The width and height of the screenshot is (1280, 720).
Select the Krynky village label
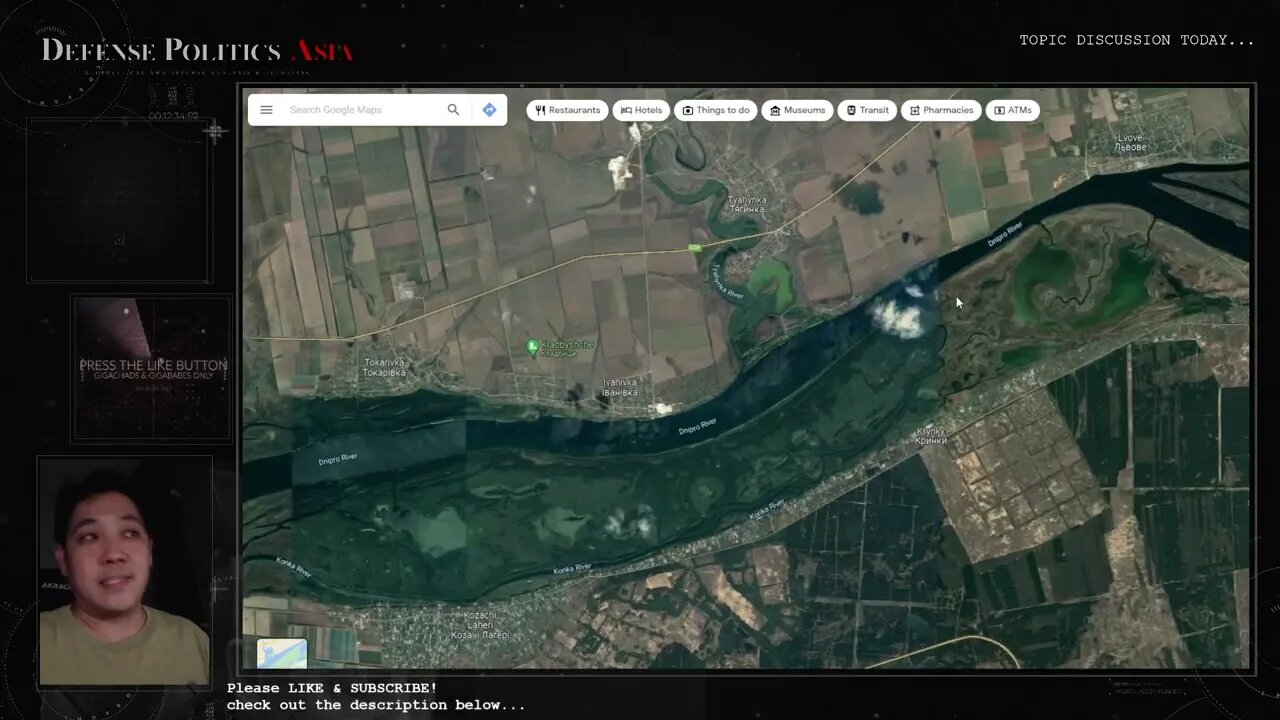(x=932, y=436)
